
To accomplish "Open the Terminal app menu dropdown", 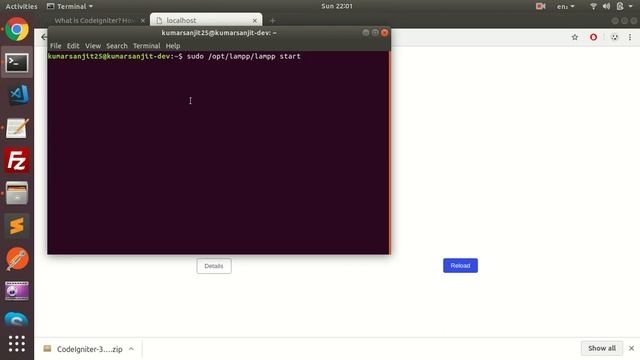I will [70, 6].
